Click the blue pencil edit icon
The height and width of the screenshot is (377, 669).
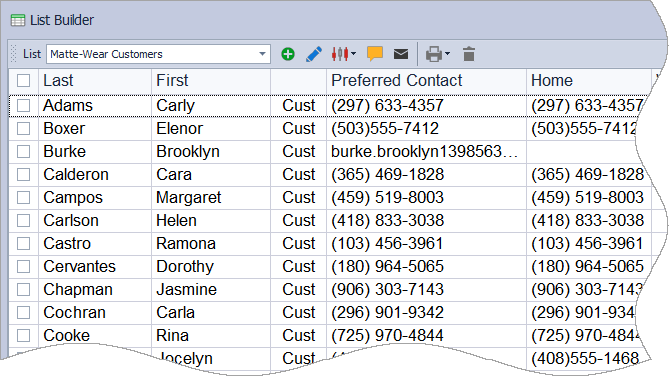(x=314, y=54)
